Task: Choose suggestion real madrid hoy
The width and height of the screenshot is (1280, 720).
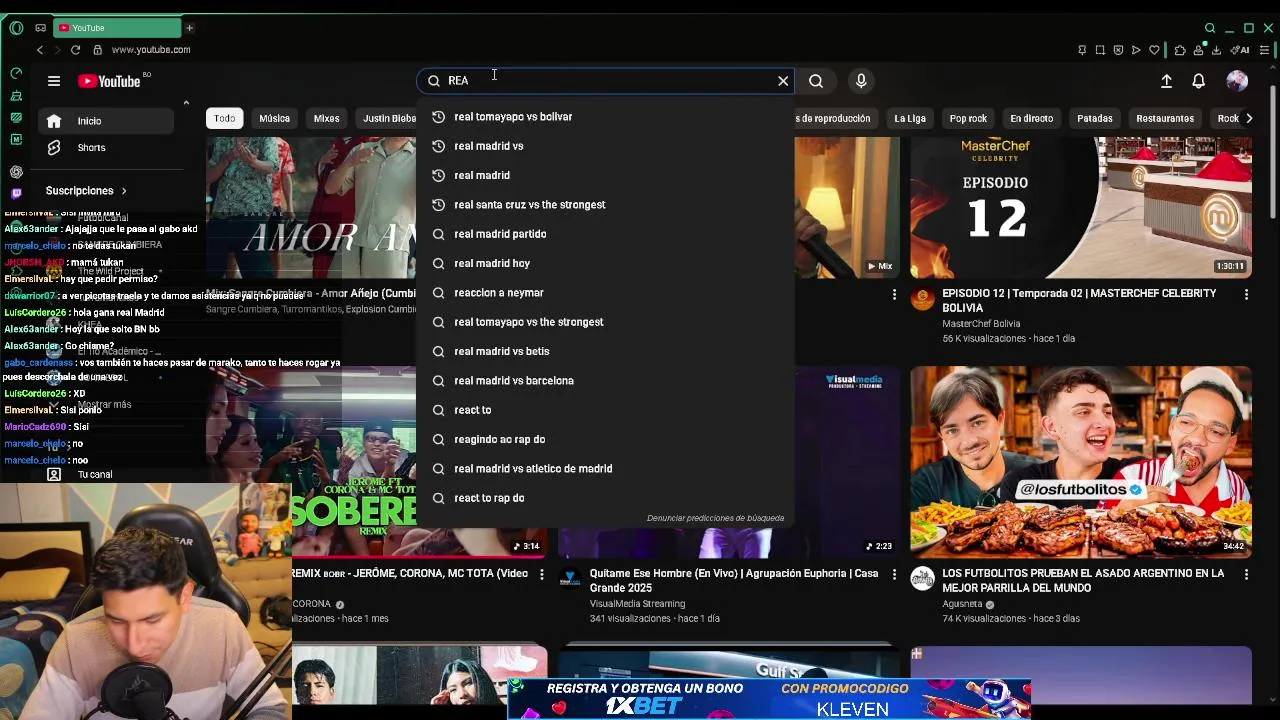Action: pyautogui.click(x=605, y=263)
